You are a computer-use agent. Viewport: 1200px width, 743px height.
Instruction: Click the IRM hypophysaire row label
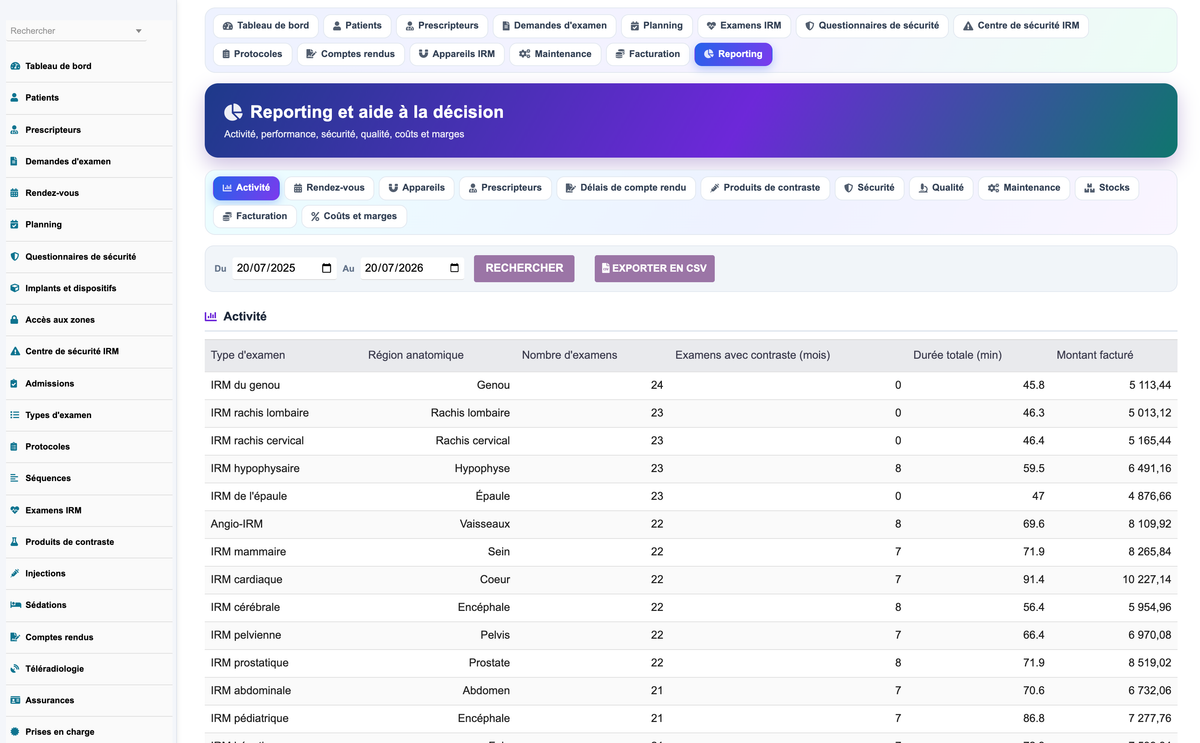coord(255,468)
